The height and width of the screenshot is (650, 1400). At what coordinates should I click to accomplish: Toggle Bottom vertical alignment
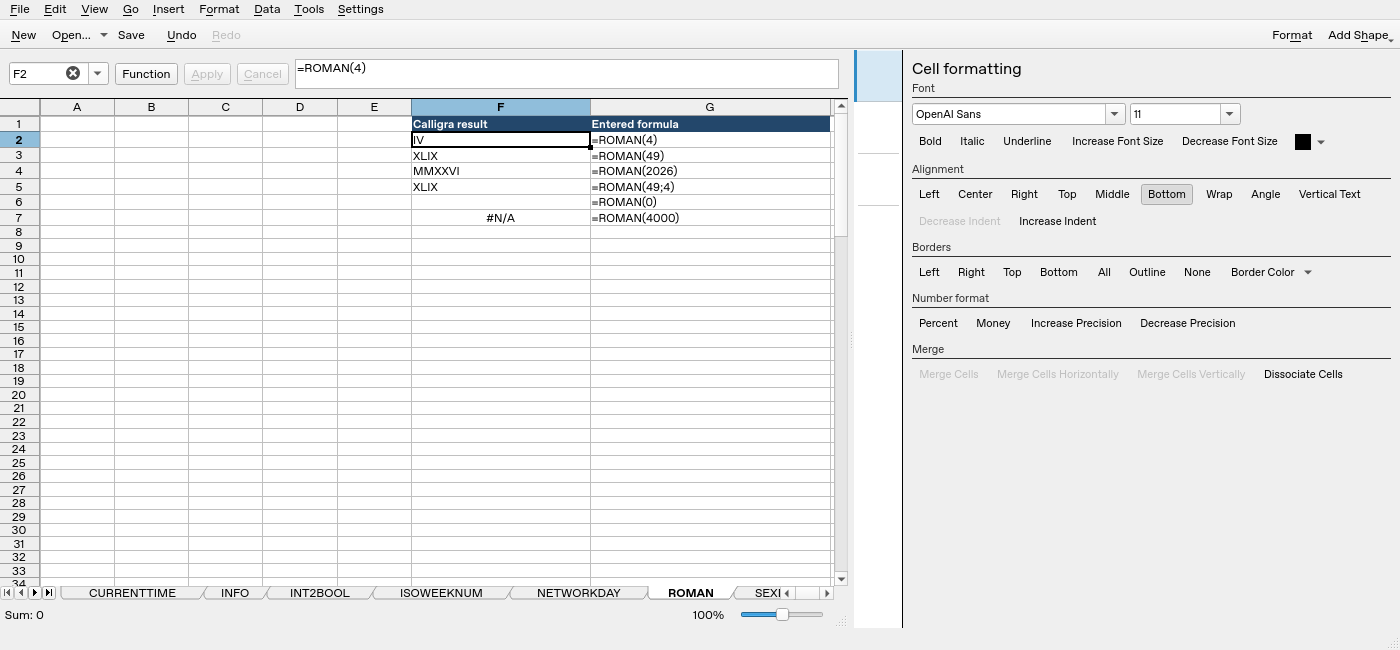(1166, 194)
